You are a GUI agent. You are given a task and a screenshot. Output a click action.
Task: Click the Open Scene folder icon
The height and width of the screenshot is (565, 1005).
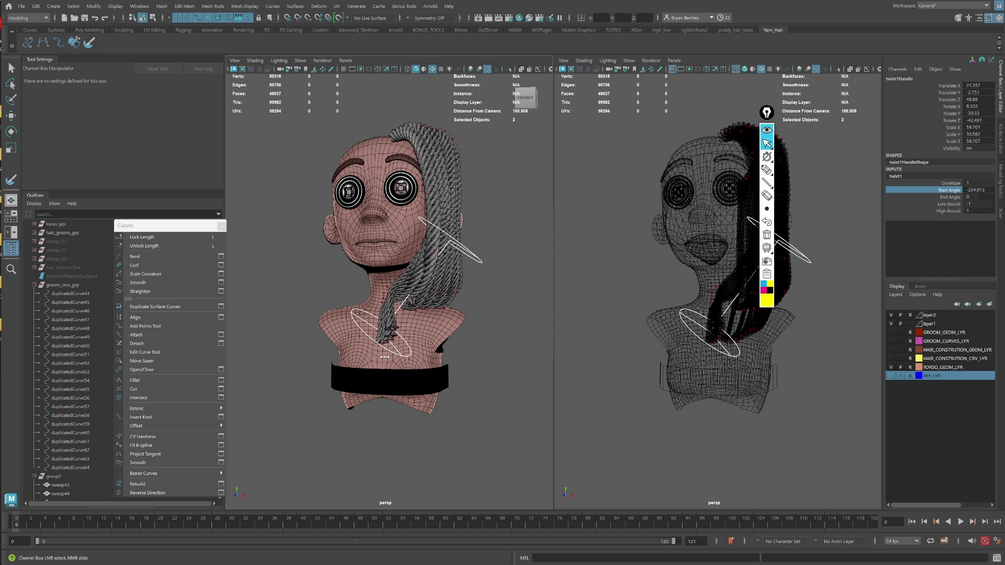[74, 18]
